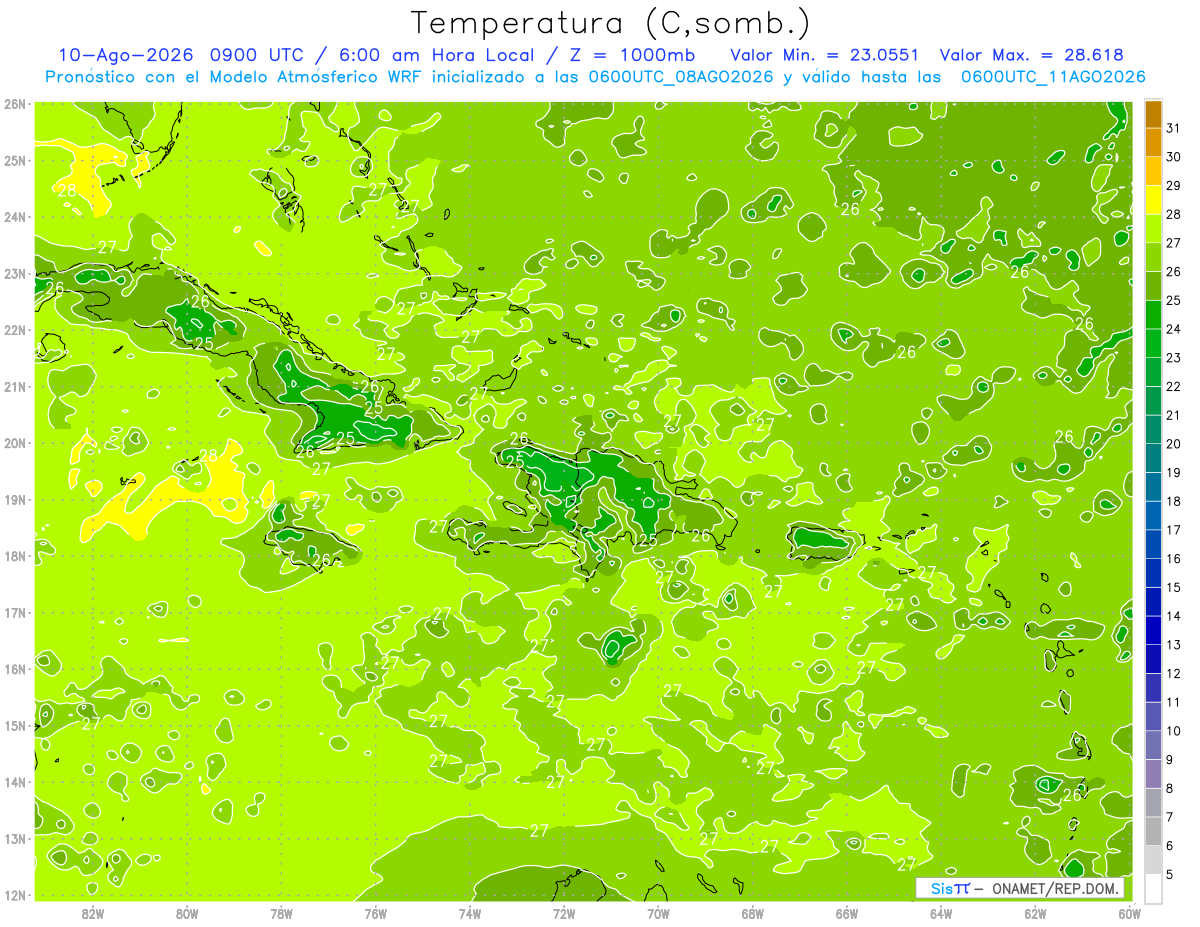Click the longitude axis label 70W
The image size is (1200, 927).
coord(658,913)
